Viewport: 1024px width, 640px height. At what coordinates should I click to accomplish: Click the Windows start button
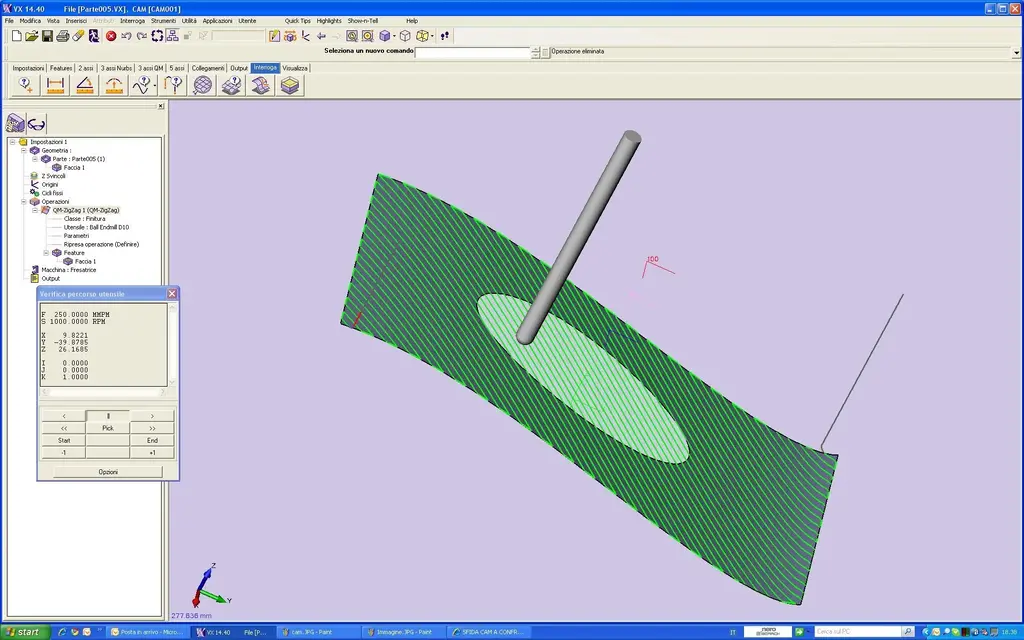(x=23, y=632)
